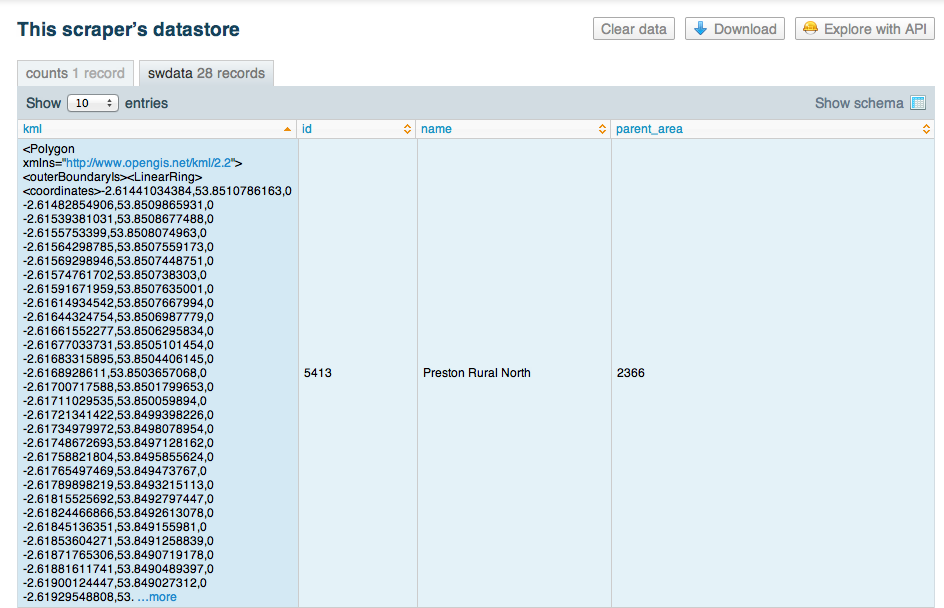Open the Show entries count dropdown
This screenshot has width=944, height=608.
click(93, 103)
